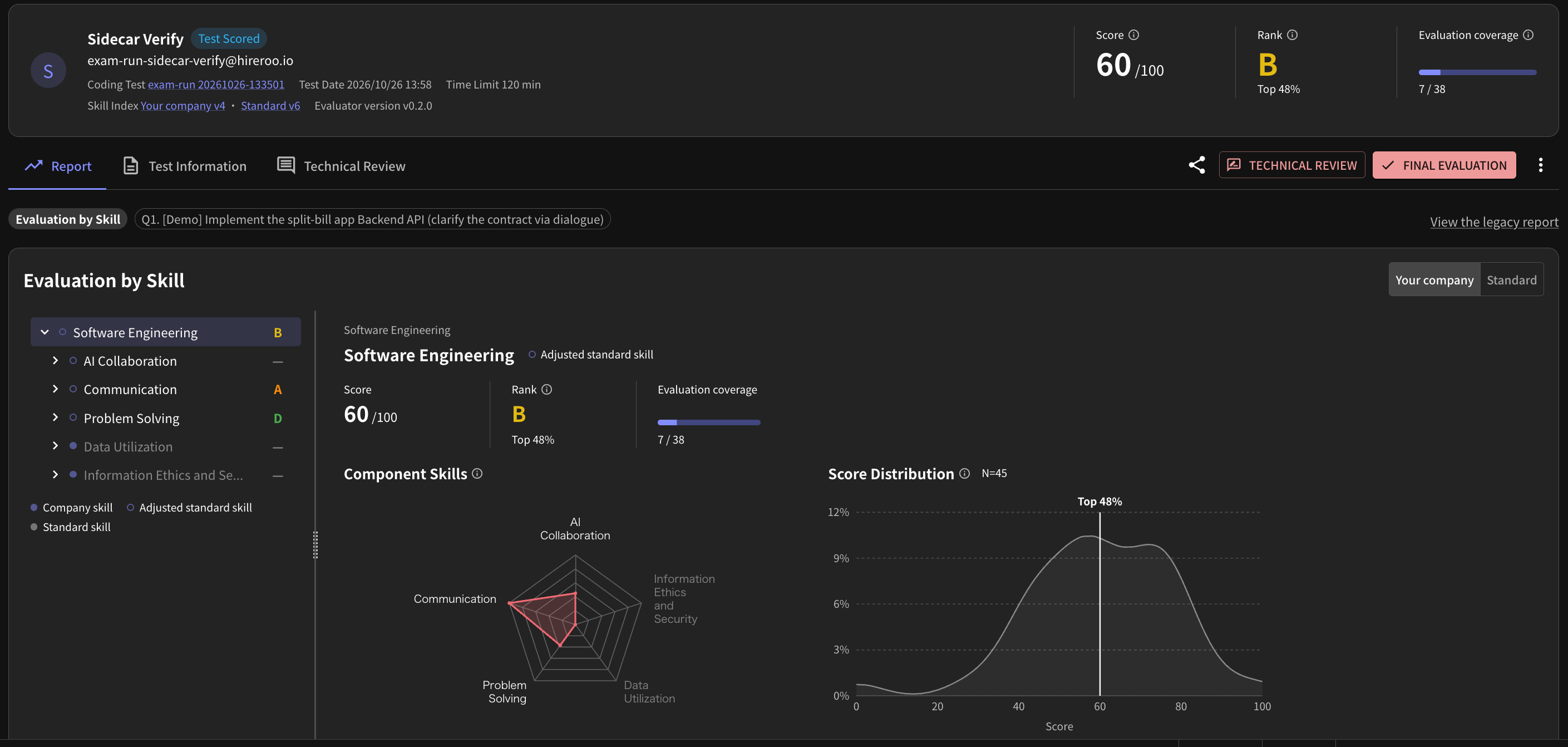Open the Your company v4 link
1568x747 pixels.
tap(183, 105)
